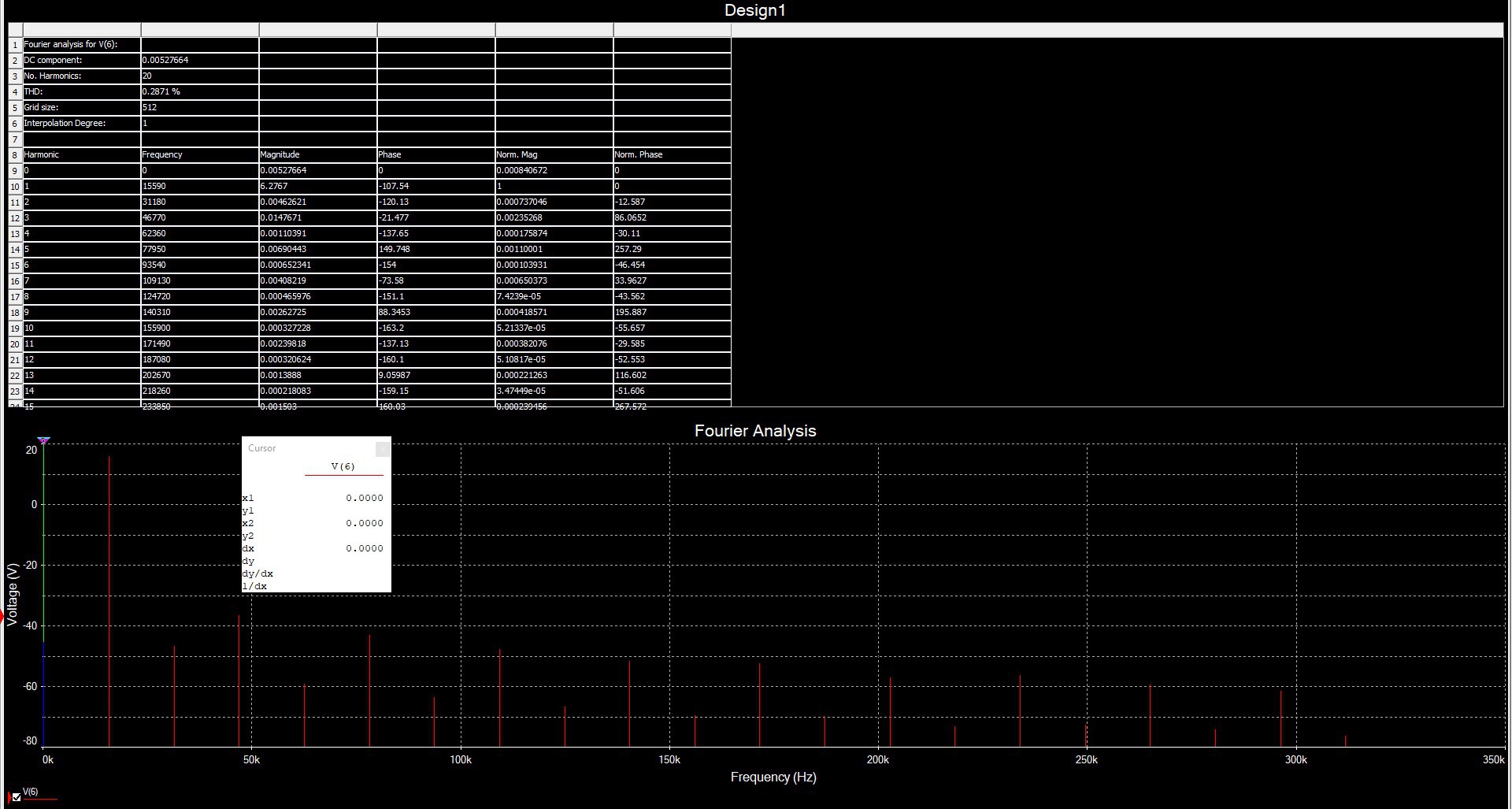The width and height of the screenshot is (1512, 809).
Task: Select the 'Interpolation Degree:' label cell
Action: click(82, 123)
